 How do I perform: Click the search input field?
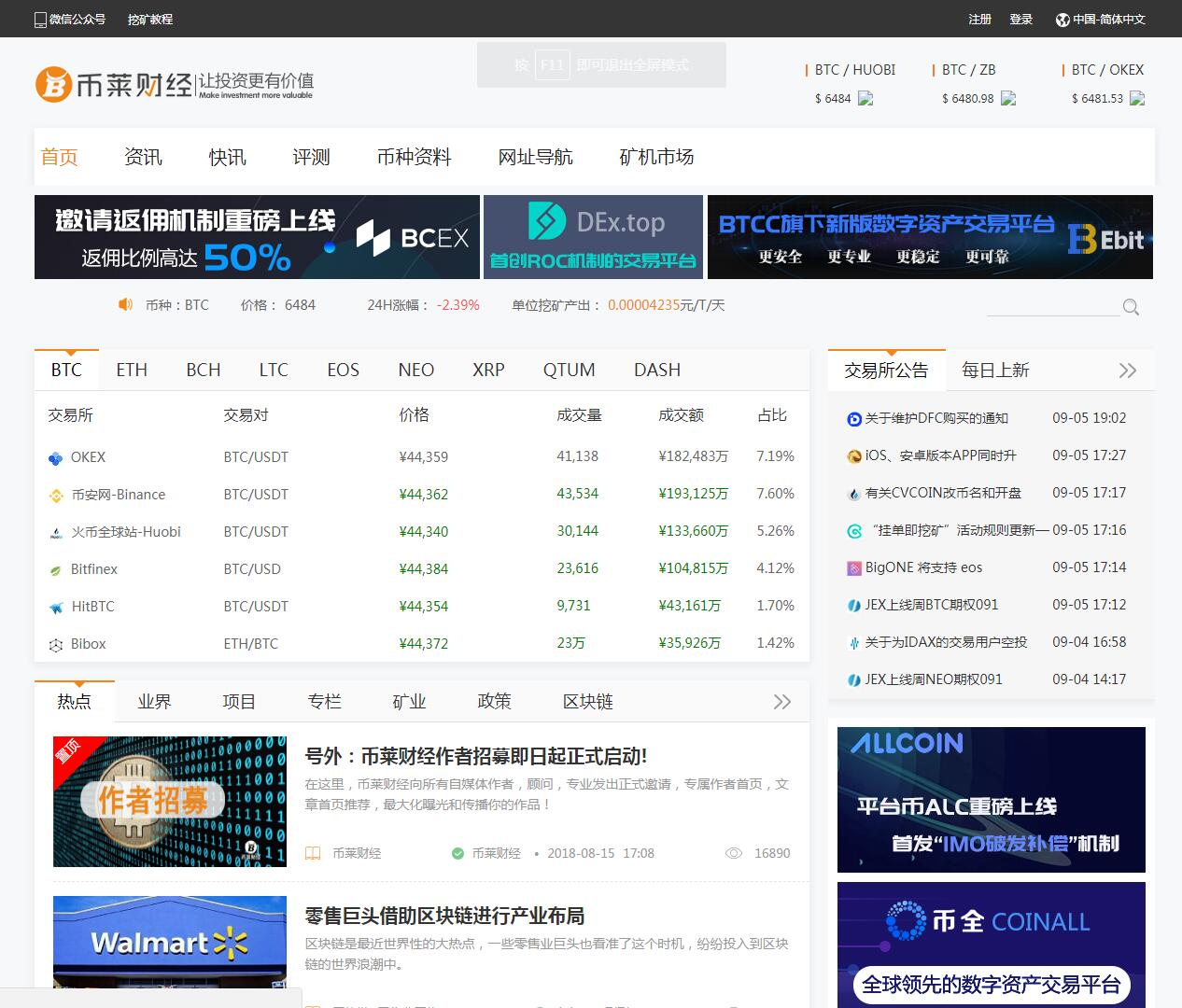click(1053, 306)
